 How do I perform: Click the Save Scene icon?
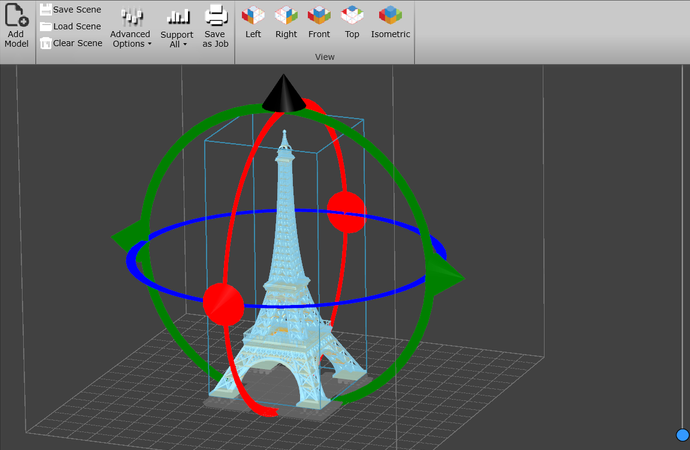pyautogui.click(x=45, y=9)
